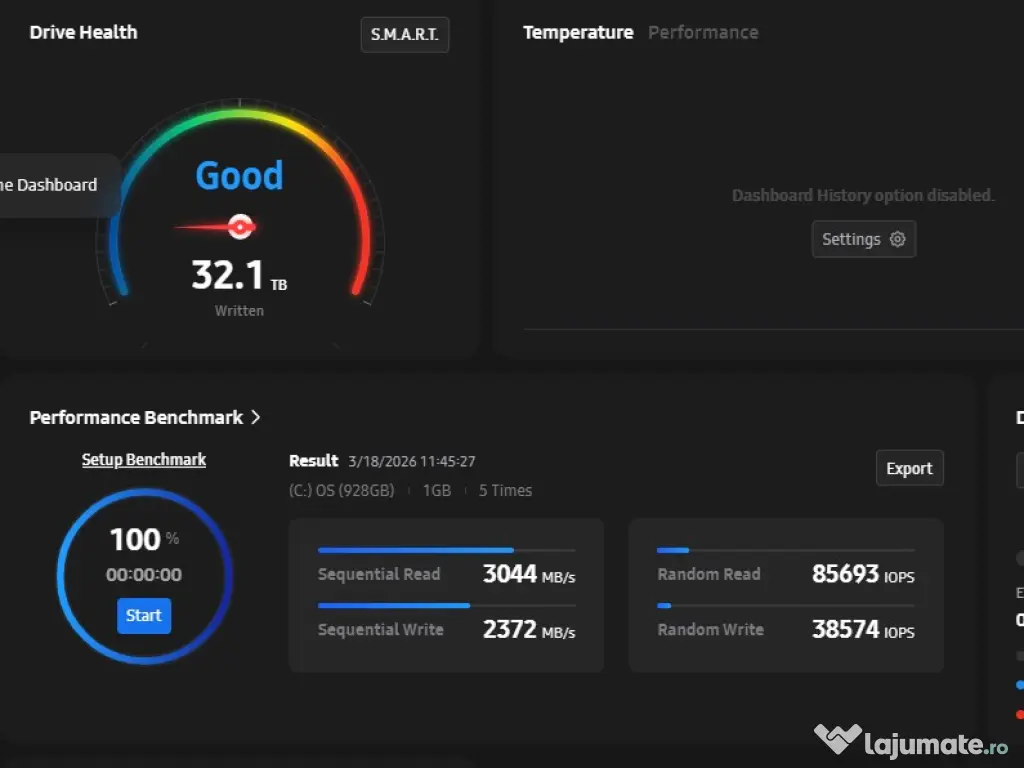Image resolution: width=1024 pixels, height=768 pixels.
Task: Start the performance benchmark
Action: tap(144, 616)
